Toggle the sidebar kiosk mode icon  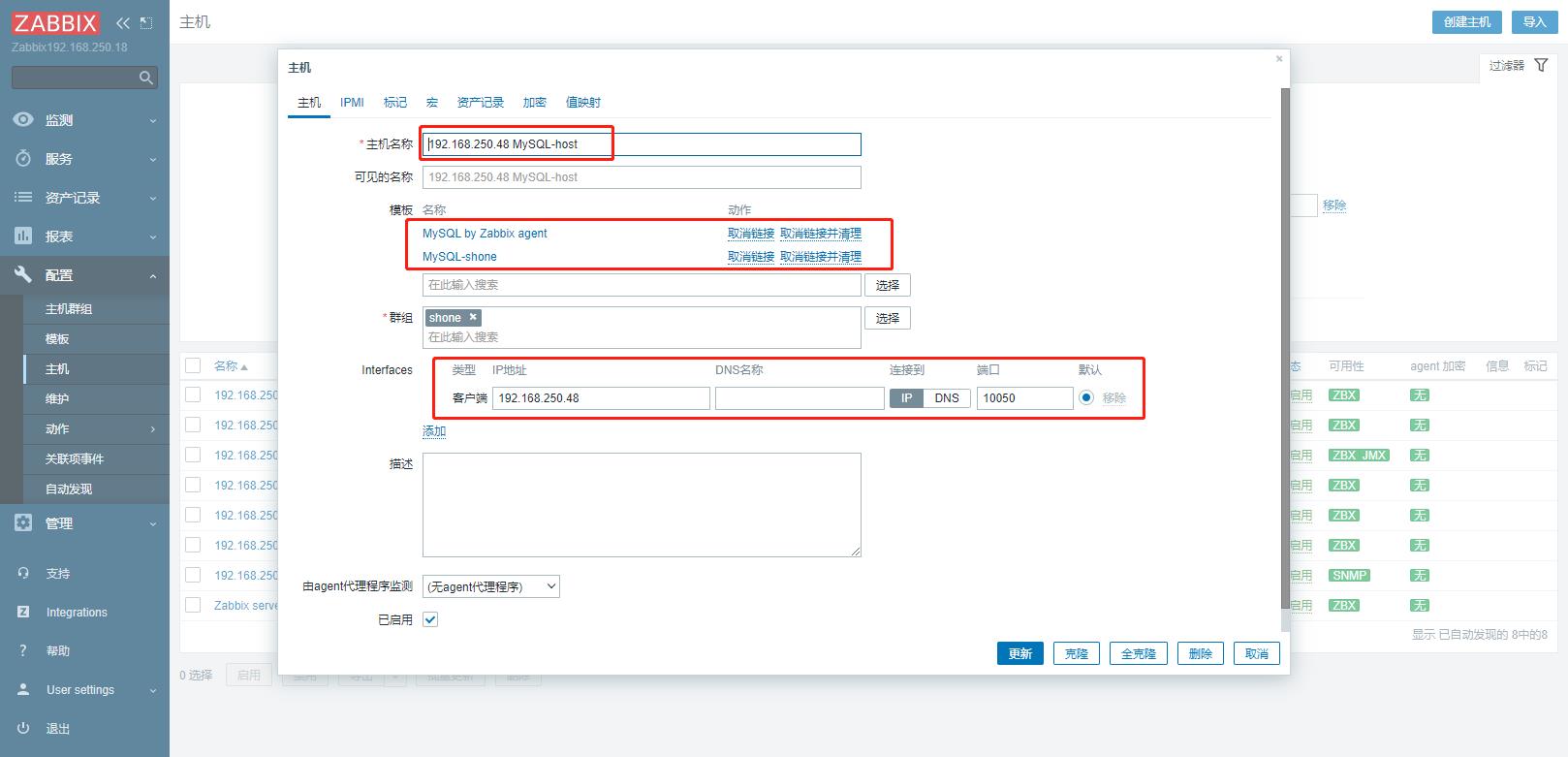tap(146, 23)
